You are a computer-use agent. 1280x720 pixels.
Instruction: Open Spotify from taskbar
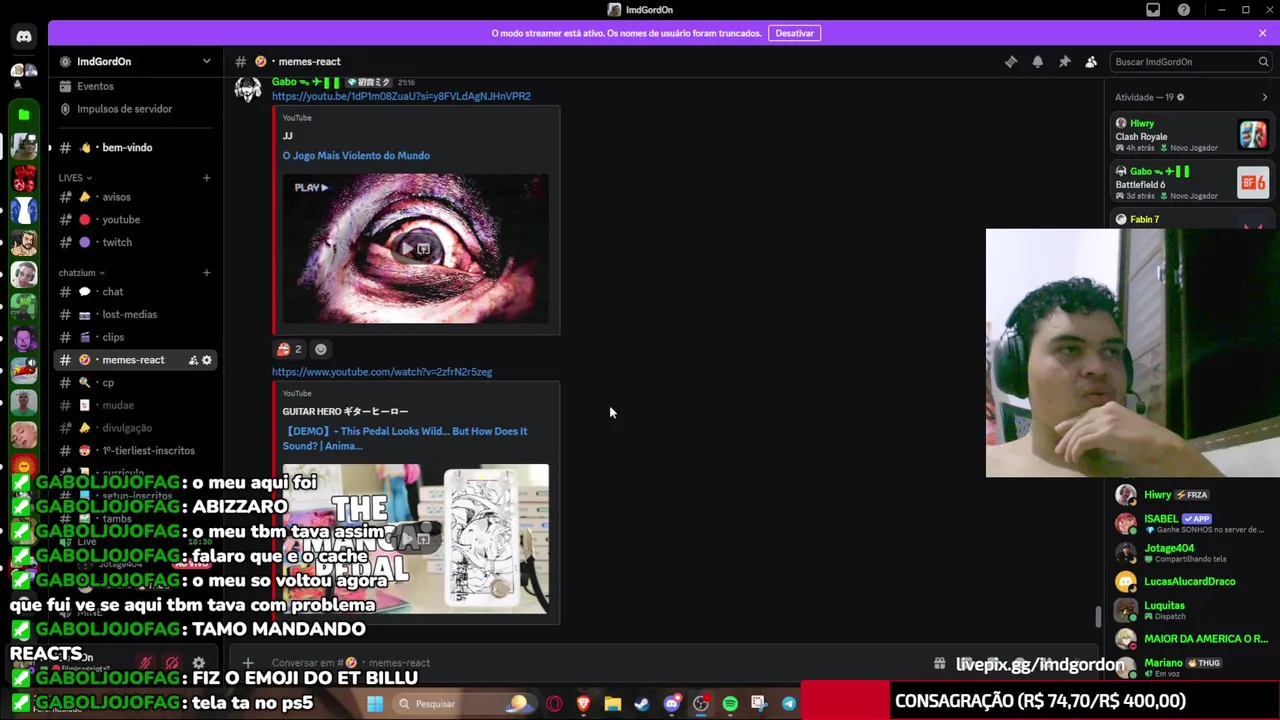[730, 704]
